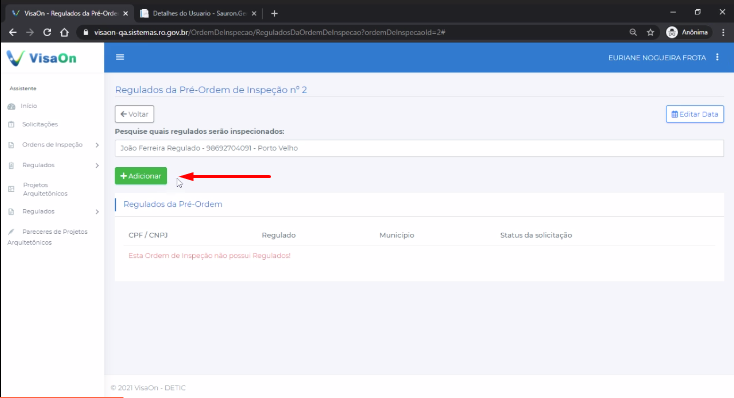Toggle the hamburger sidebar menu icon
Viewport: 734px width, 398px height.
pos(120,57)
